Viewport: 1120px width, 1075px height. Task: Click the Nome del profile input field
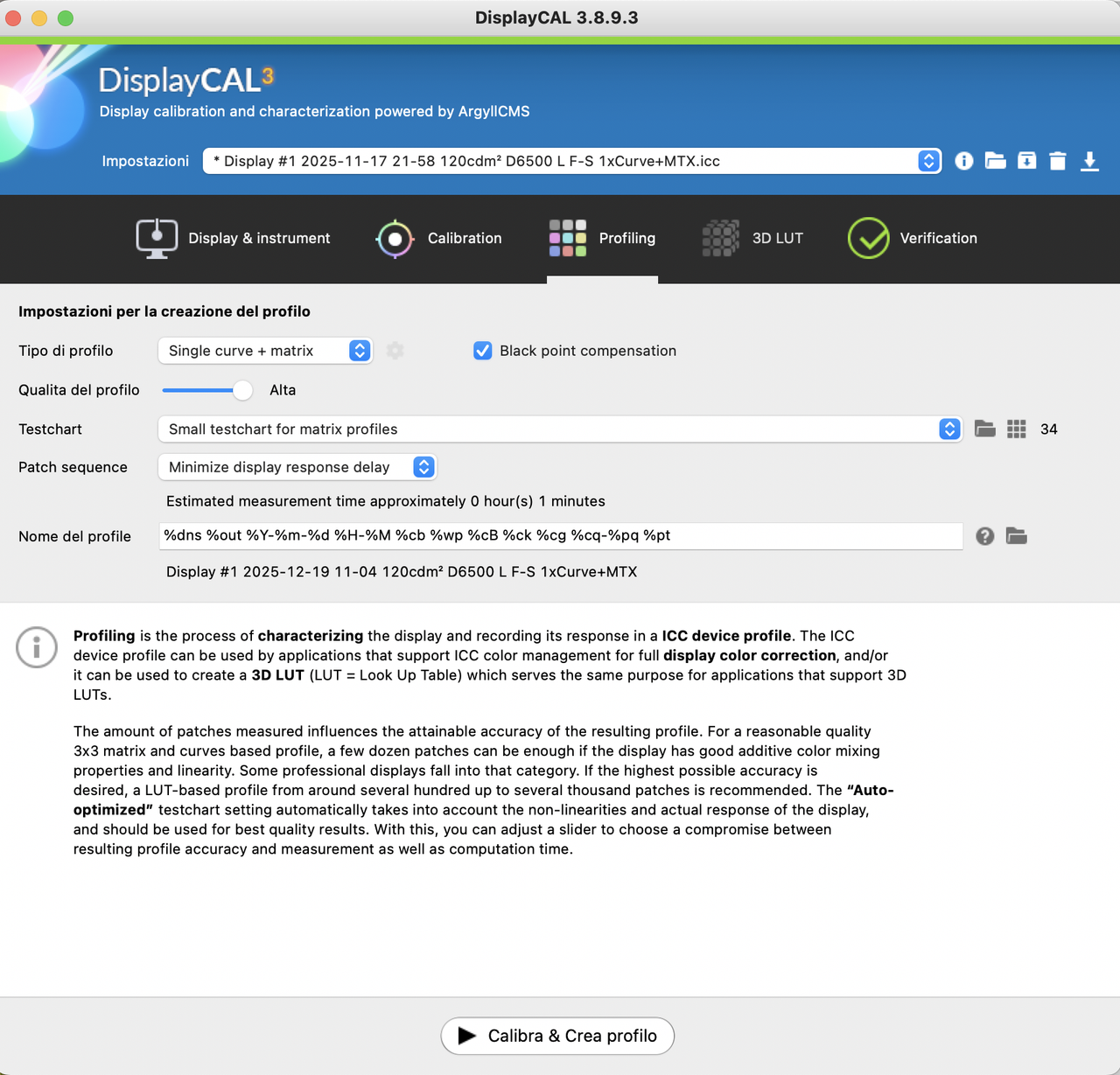[561, 536]
